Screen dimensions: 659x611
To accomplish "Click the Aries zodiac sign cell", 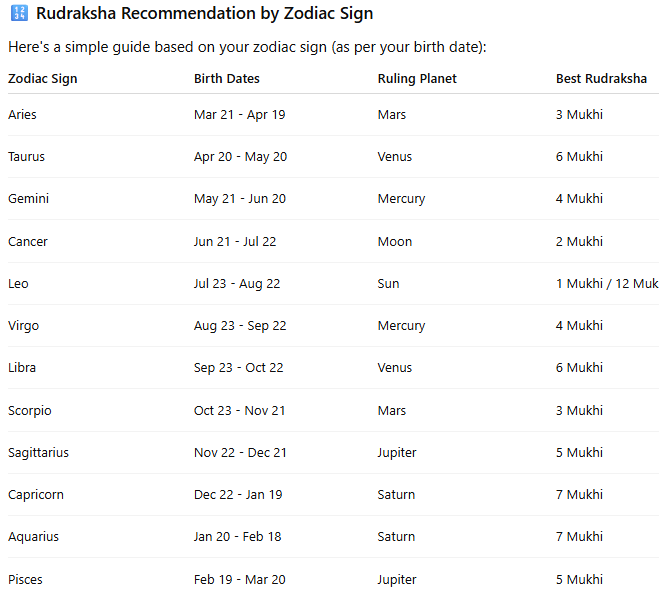I will point(22,115).
